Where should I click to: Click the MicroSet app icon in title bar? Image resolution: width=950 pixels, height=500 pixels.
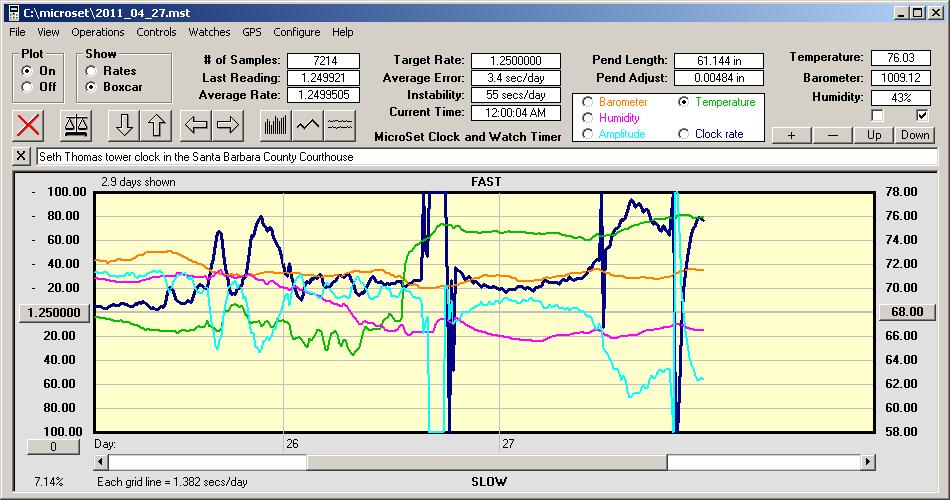tap(13, 12)
